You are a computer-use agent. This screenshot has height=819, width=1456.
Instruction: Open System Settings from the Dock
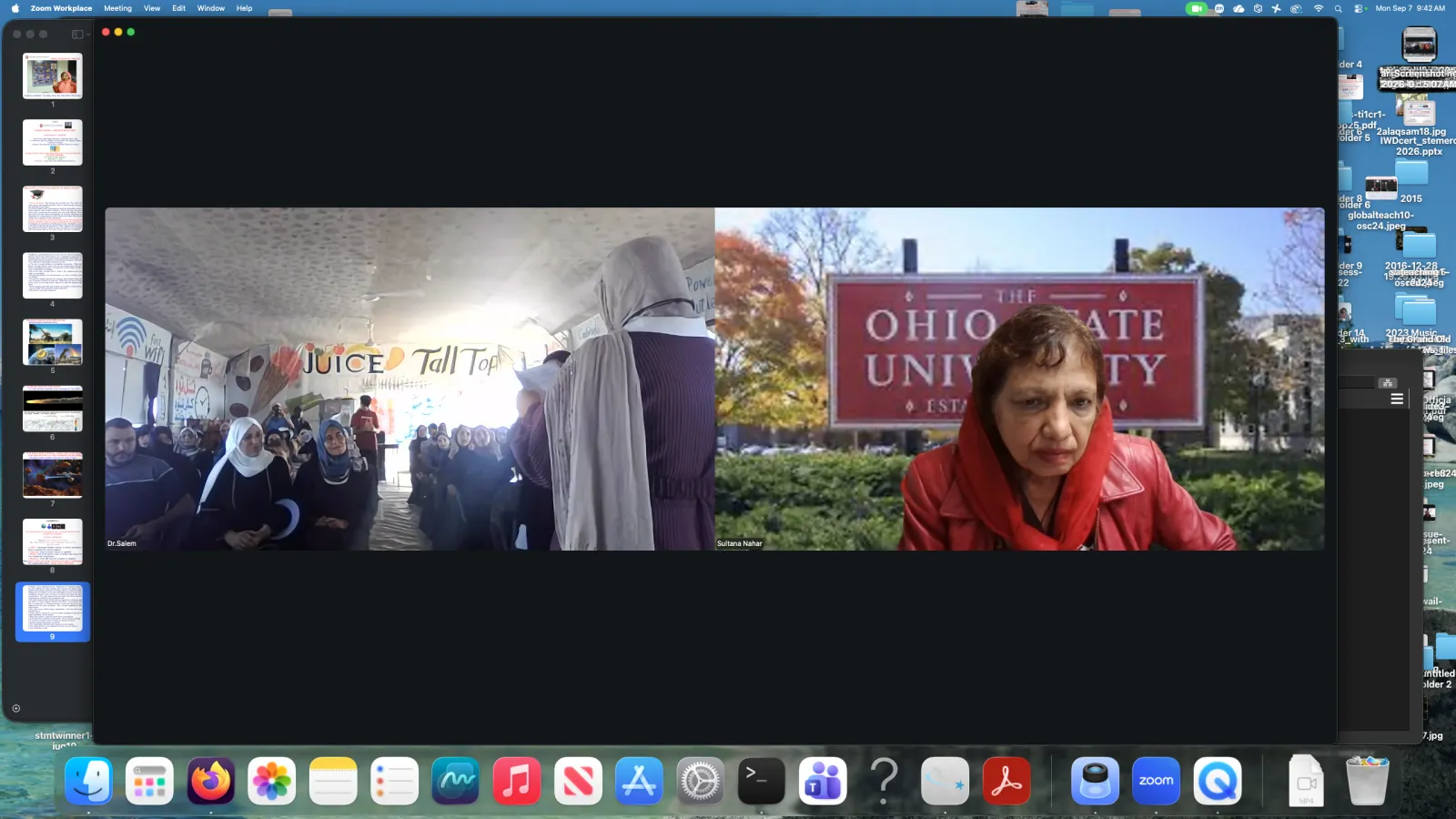(x=700, y=781)
